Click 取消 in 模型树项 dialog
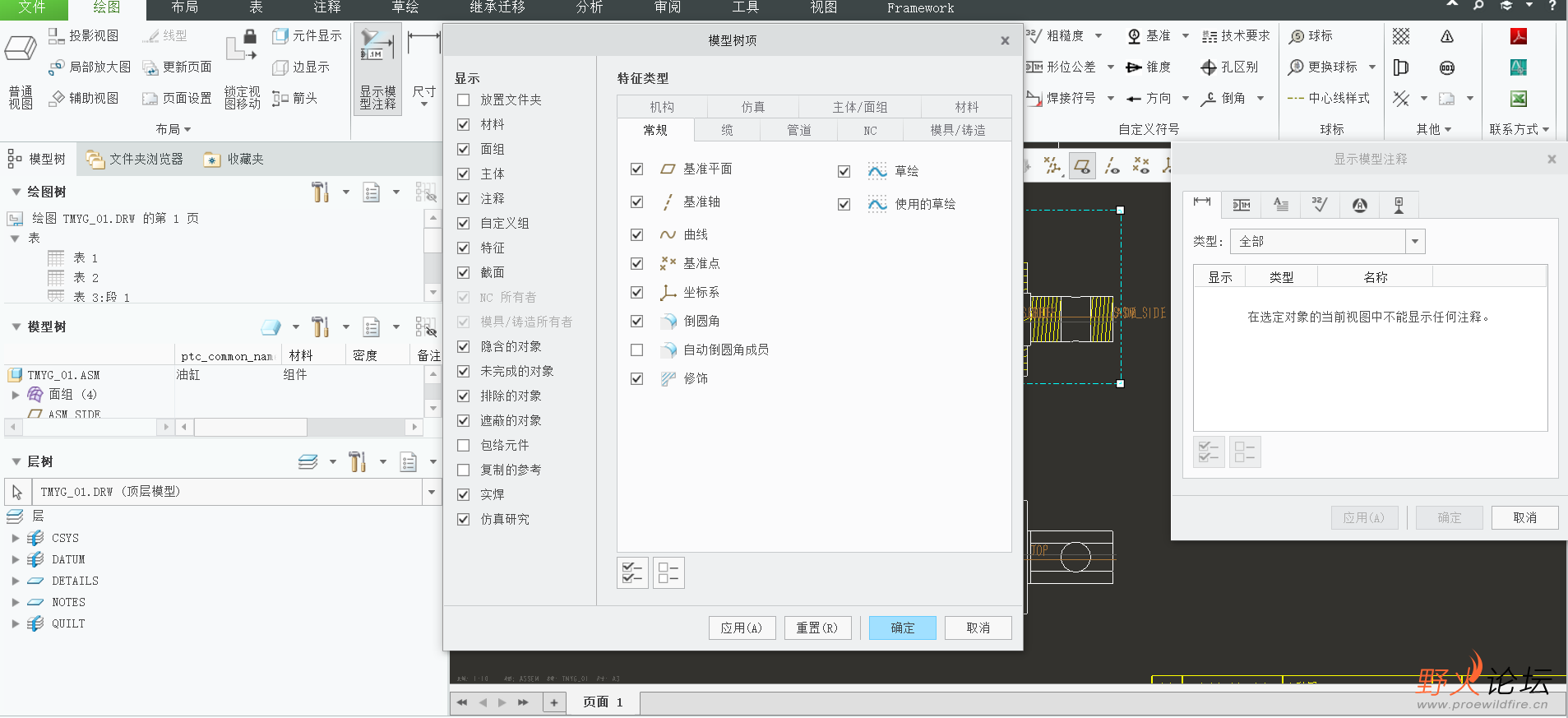This screenshot has height=718, width=1568. 978,628
